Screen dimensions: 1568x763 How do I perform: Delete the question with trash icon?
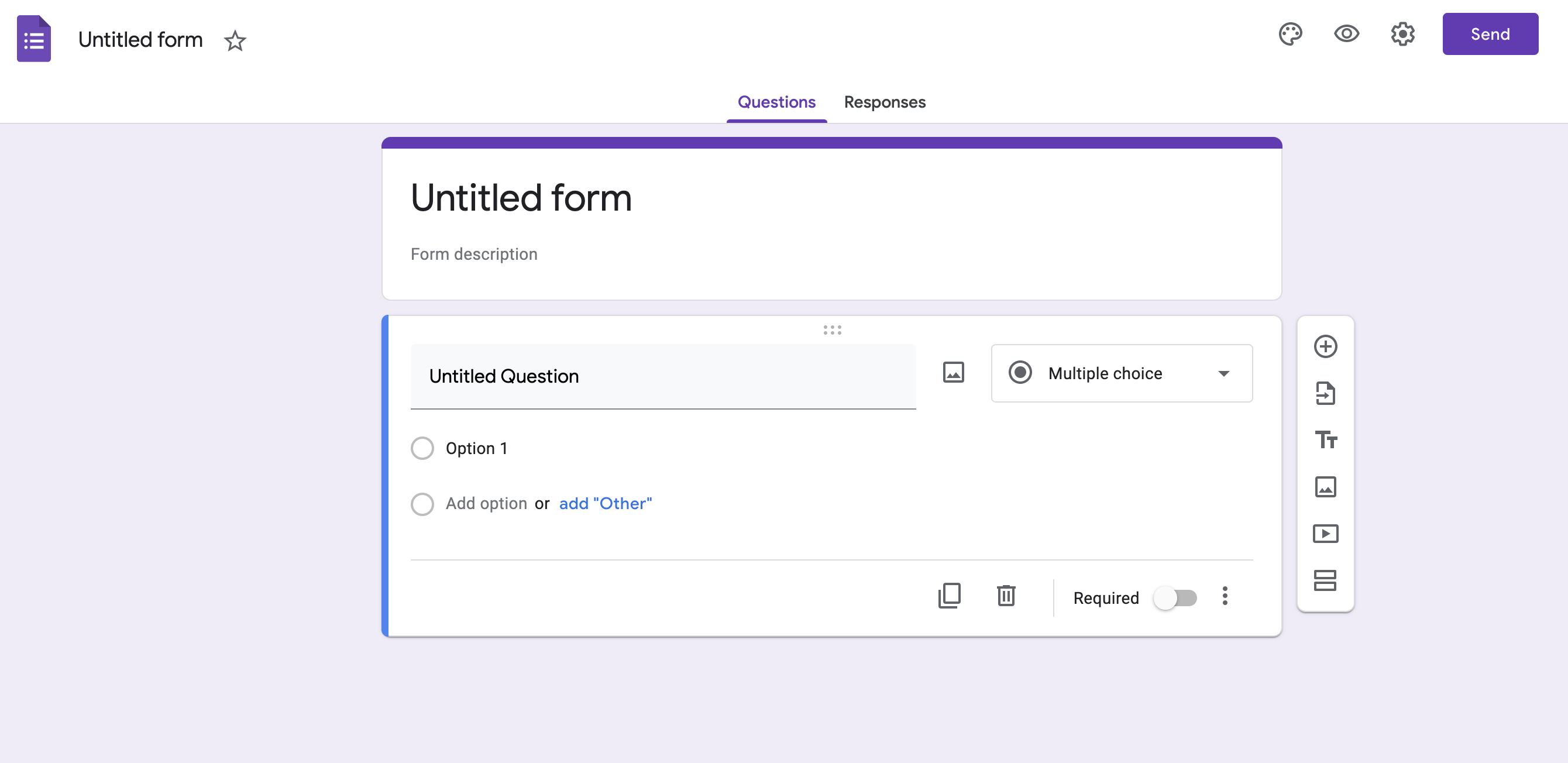coord(1006,596)
